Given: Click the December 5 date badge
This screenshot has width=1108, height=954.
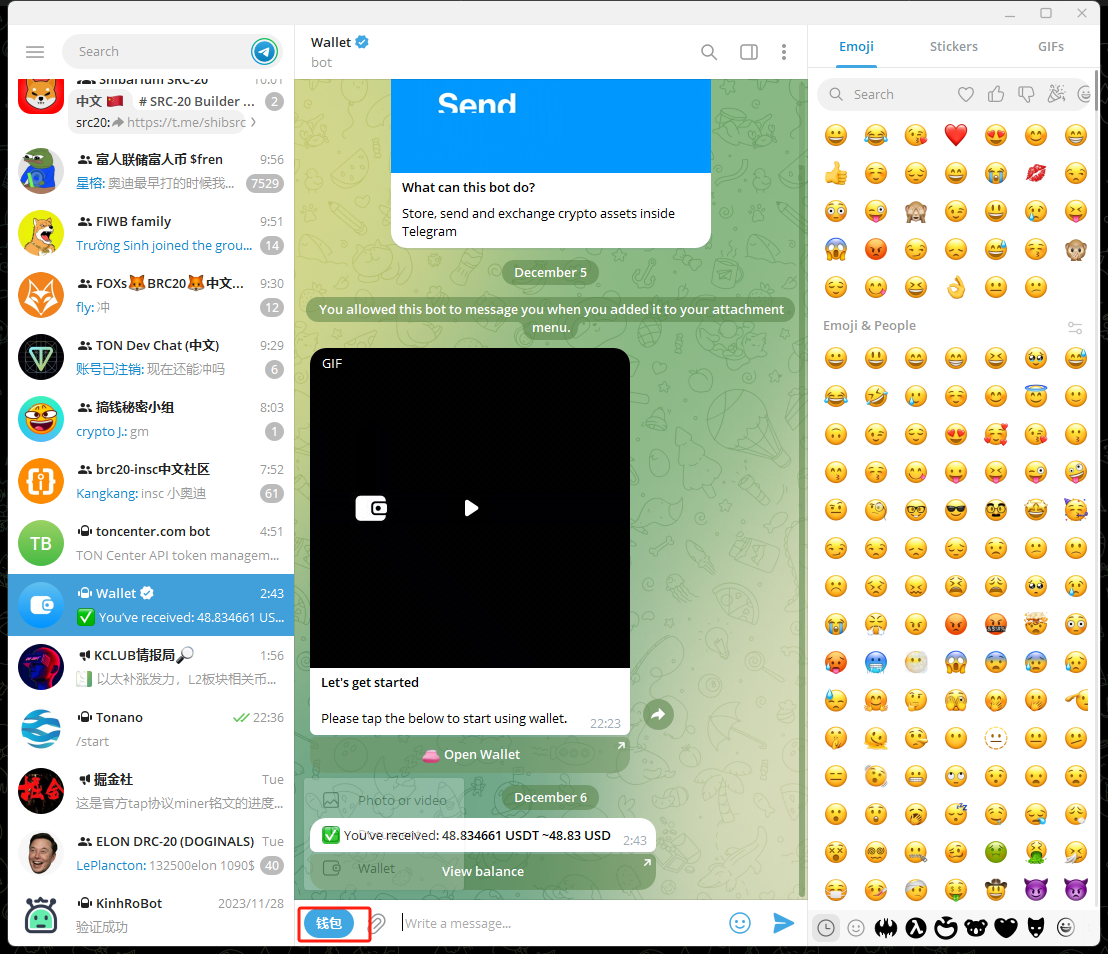Looking at the screenshot, I should click(x=550, y=273).
